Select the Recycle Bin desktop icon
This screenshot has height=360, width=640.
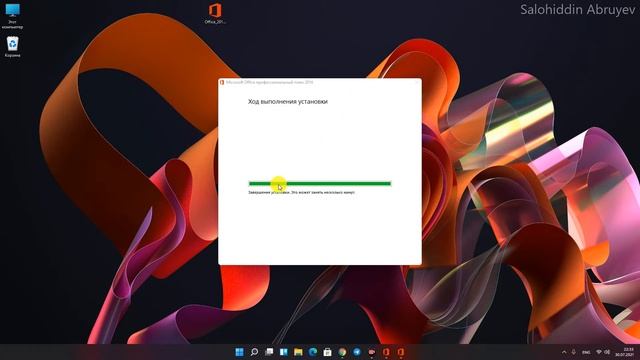[12, 47]
